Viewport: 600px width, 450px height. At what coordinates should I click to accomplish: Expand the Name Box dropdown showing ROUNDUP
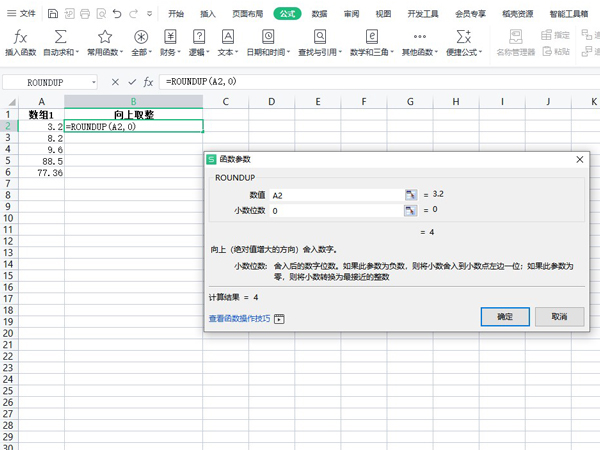click(x=94, y=82)
